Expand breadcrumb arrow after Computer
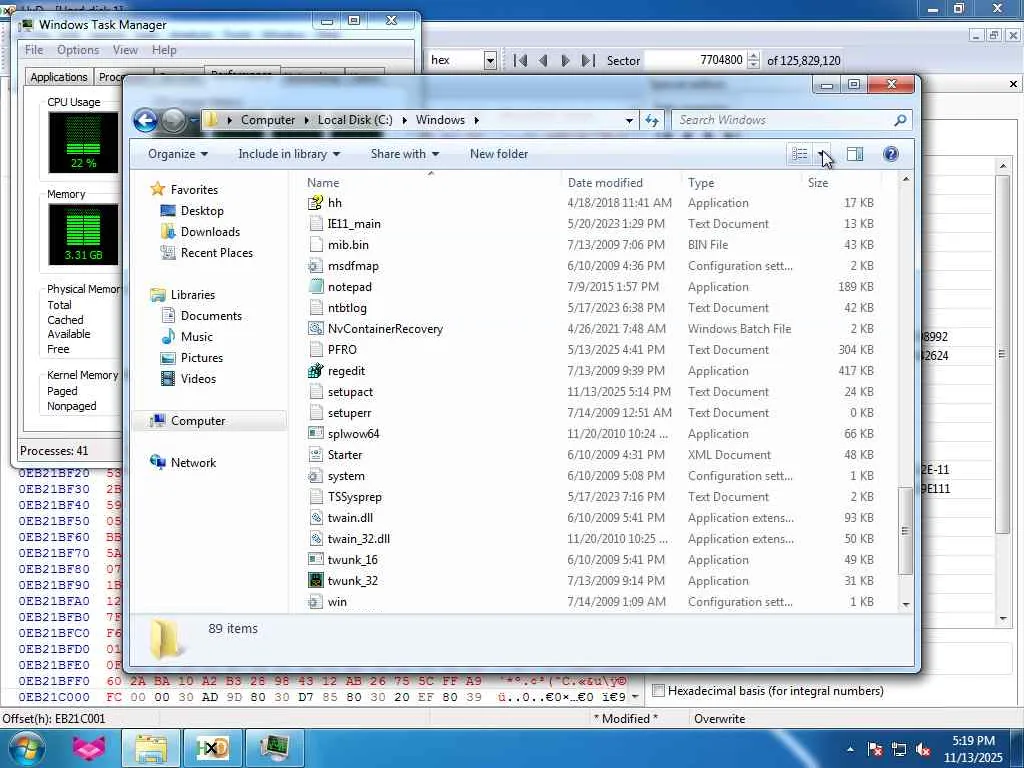The width and height of the screenshot is (1024, 768). [x=306, y=120]
